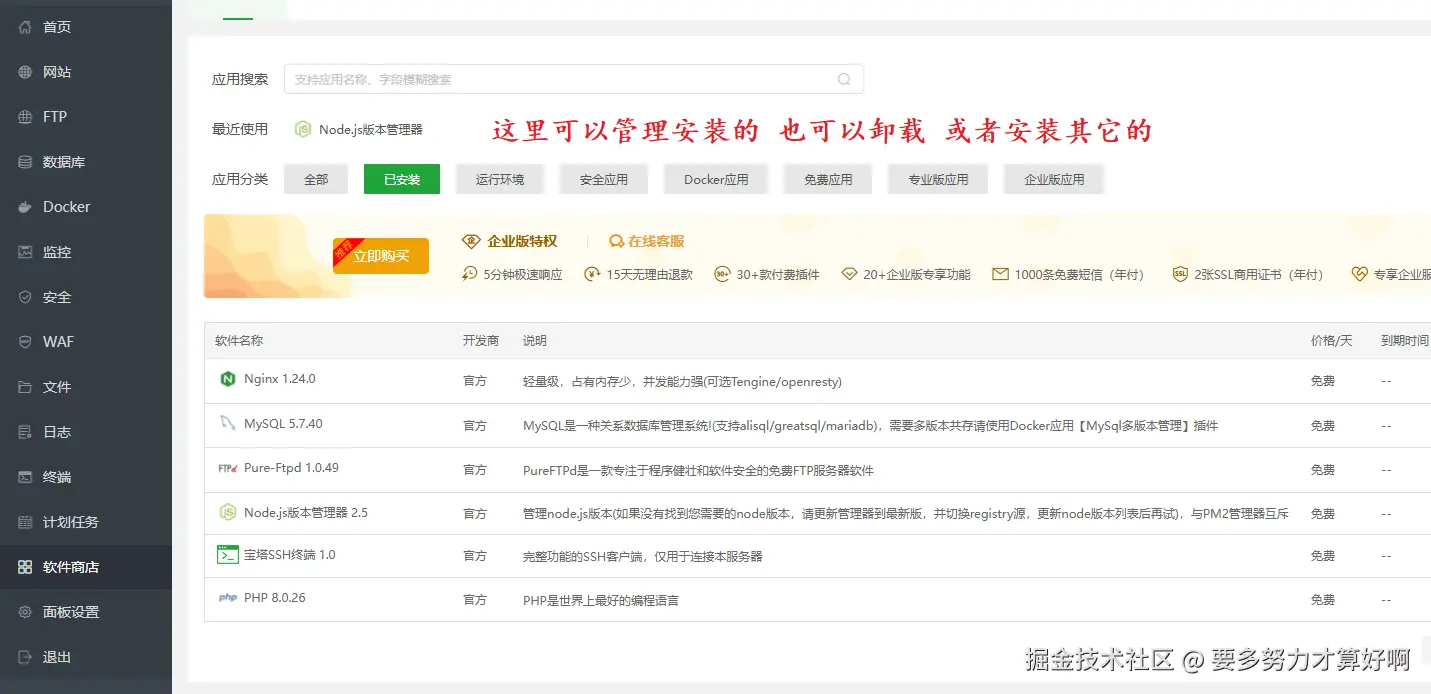The width and height of the screenshot is (1431, 694).
Task: Select the 安全应用 category filter
Action: [604, 179]
